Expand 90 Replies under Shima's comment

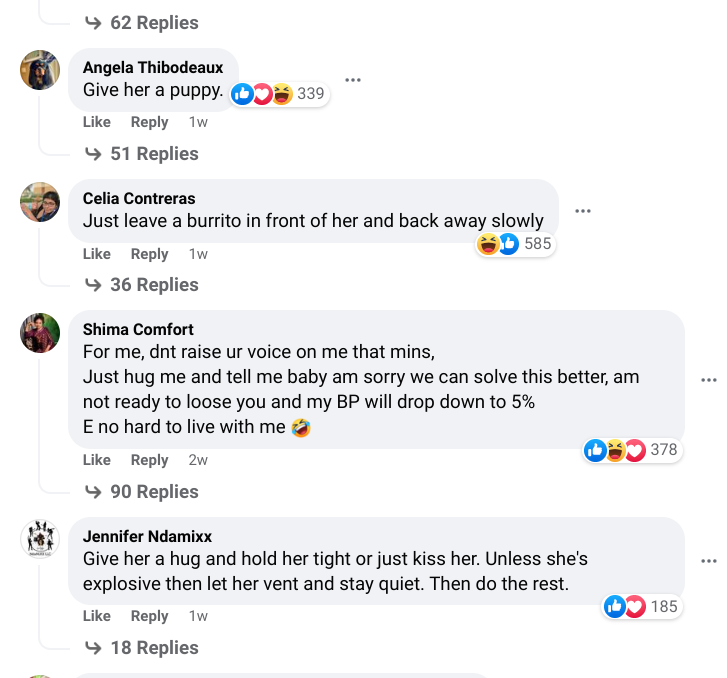coord(142,492)
